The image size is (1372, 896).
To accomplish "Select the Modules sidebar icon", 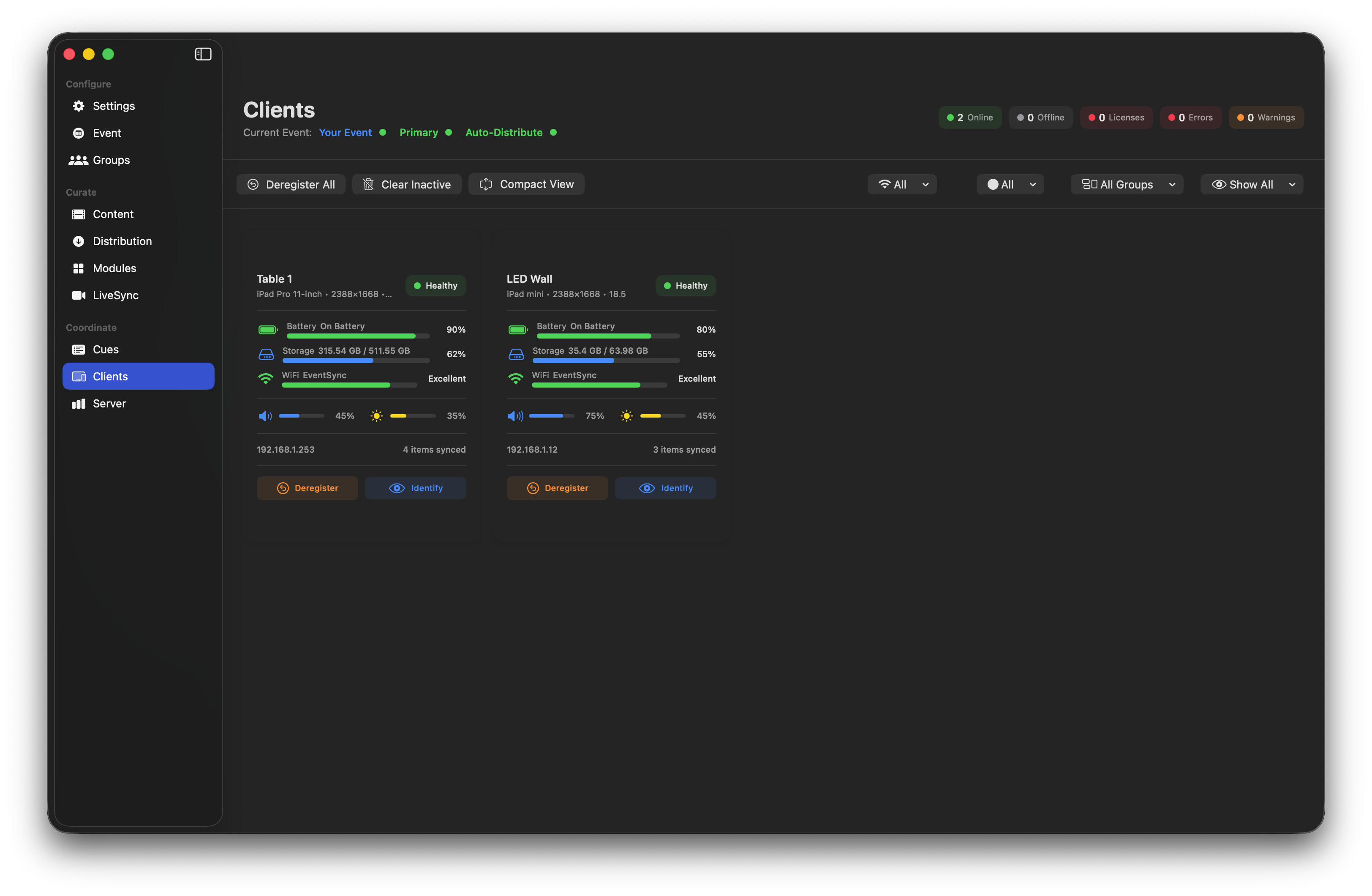I will pos(115,268).
